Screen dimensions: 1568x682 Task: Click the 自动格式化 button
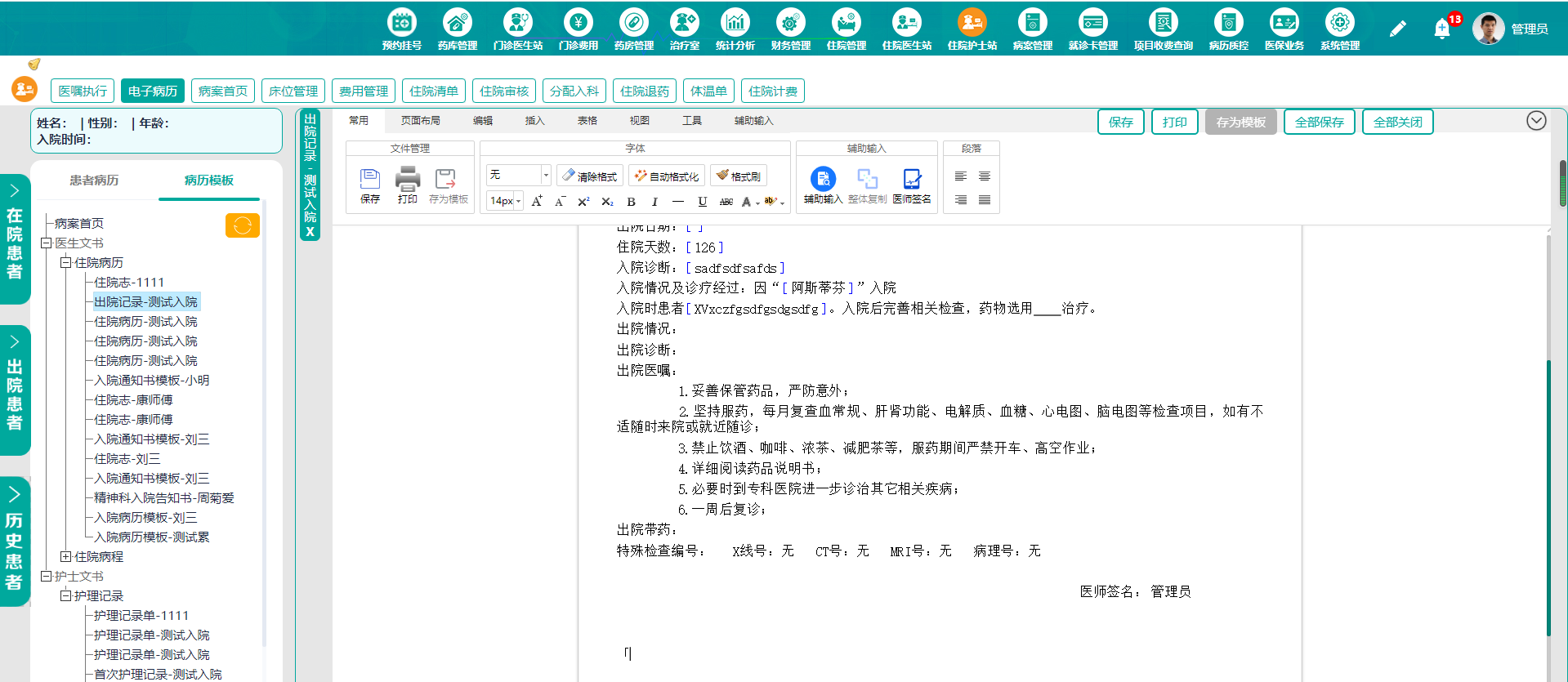point(667,176)
